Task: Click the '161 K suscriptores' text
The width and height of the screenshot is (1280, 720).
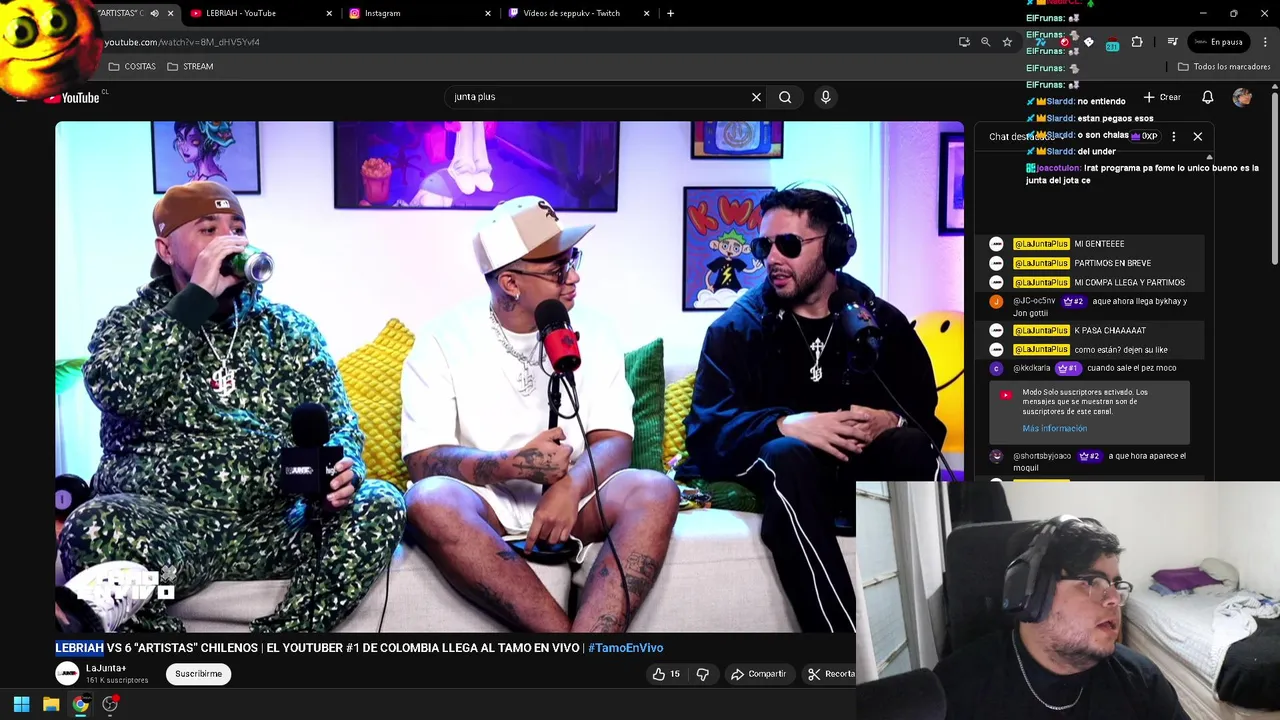Action: [x=117, y=680]
